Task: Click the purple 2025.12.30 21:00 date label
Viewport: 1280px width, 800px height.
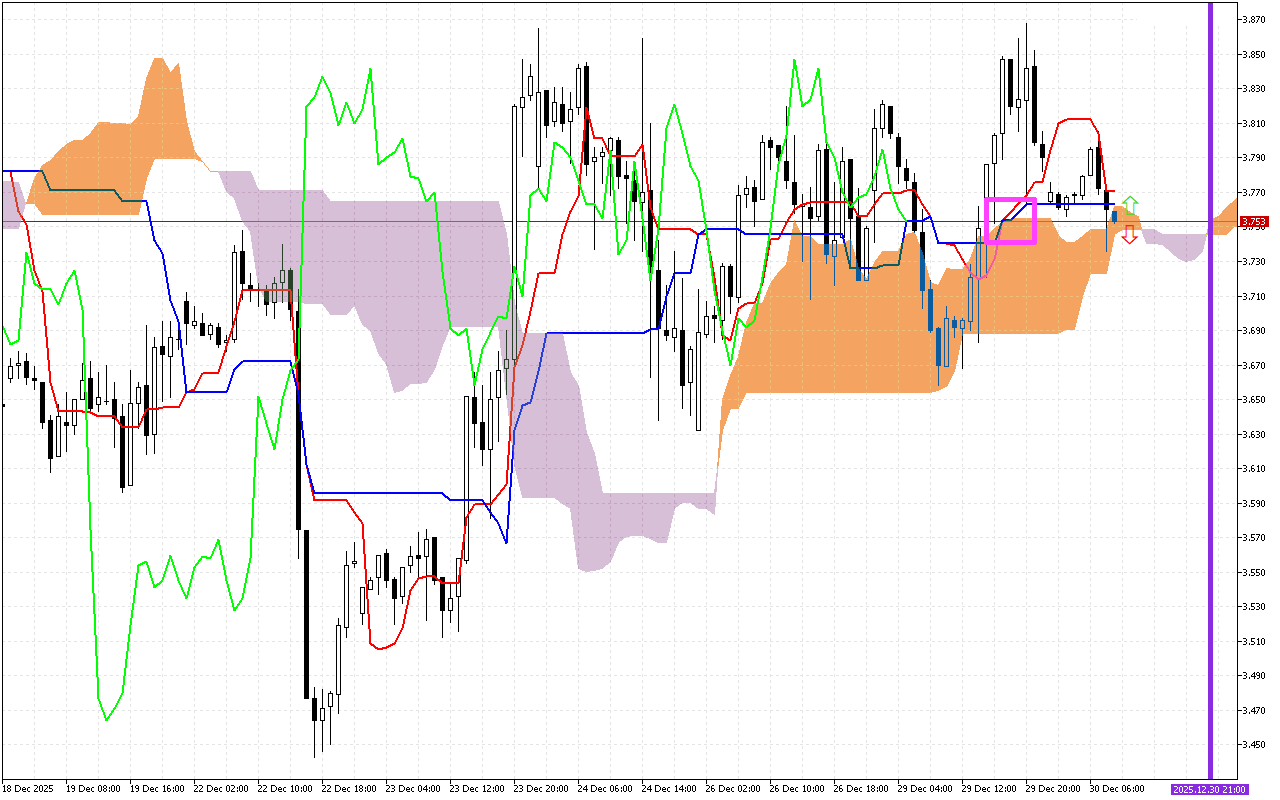Action: (1208, 789)
